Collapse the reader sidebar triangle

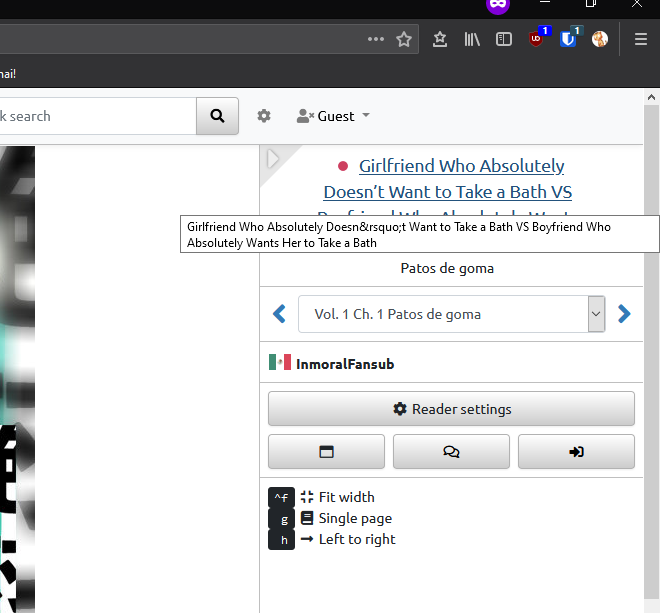pyautogui.click(x=273, y=158)
